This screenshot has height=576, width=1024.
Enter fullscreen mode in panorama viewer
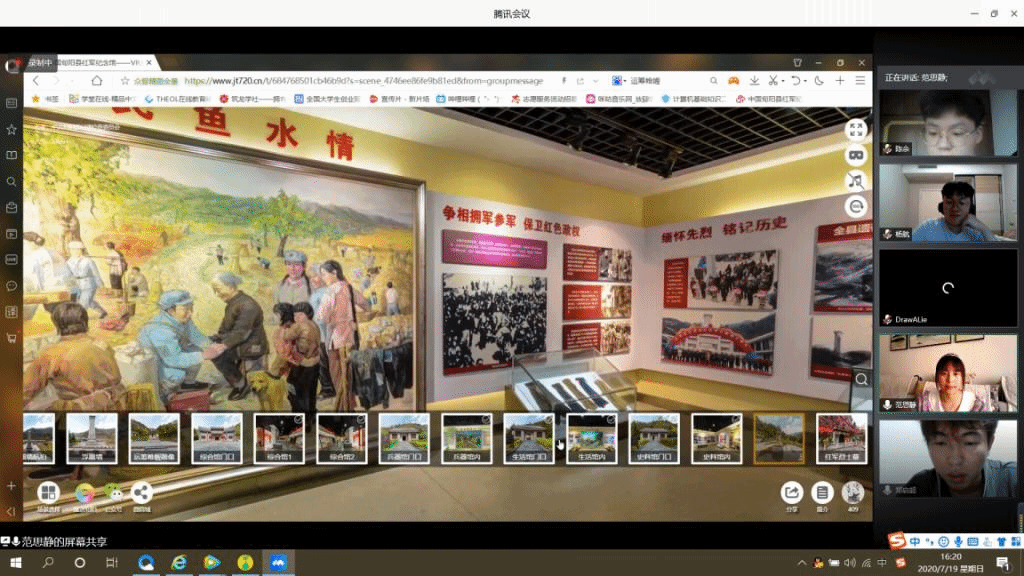tap(856, 129)
